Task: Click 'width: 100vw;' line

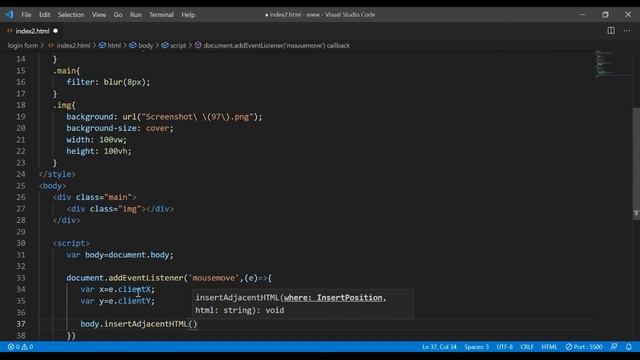Action: [x=97, y=140]
